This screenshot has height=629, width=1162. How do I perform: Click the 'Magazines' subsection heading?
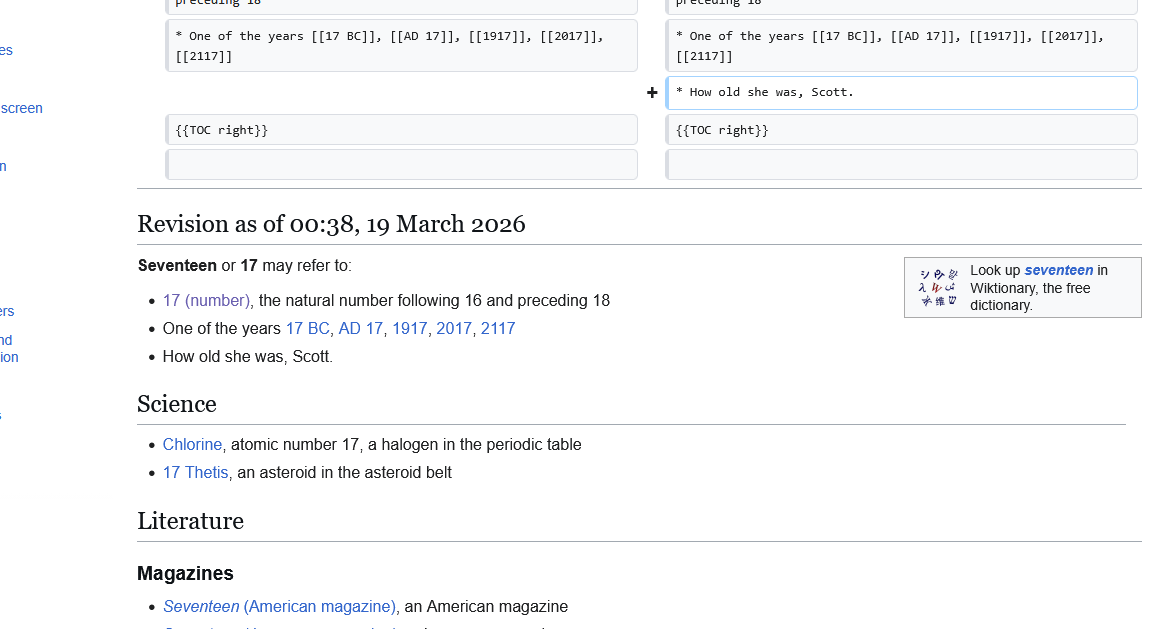pos(185,573)
